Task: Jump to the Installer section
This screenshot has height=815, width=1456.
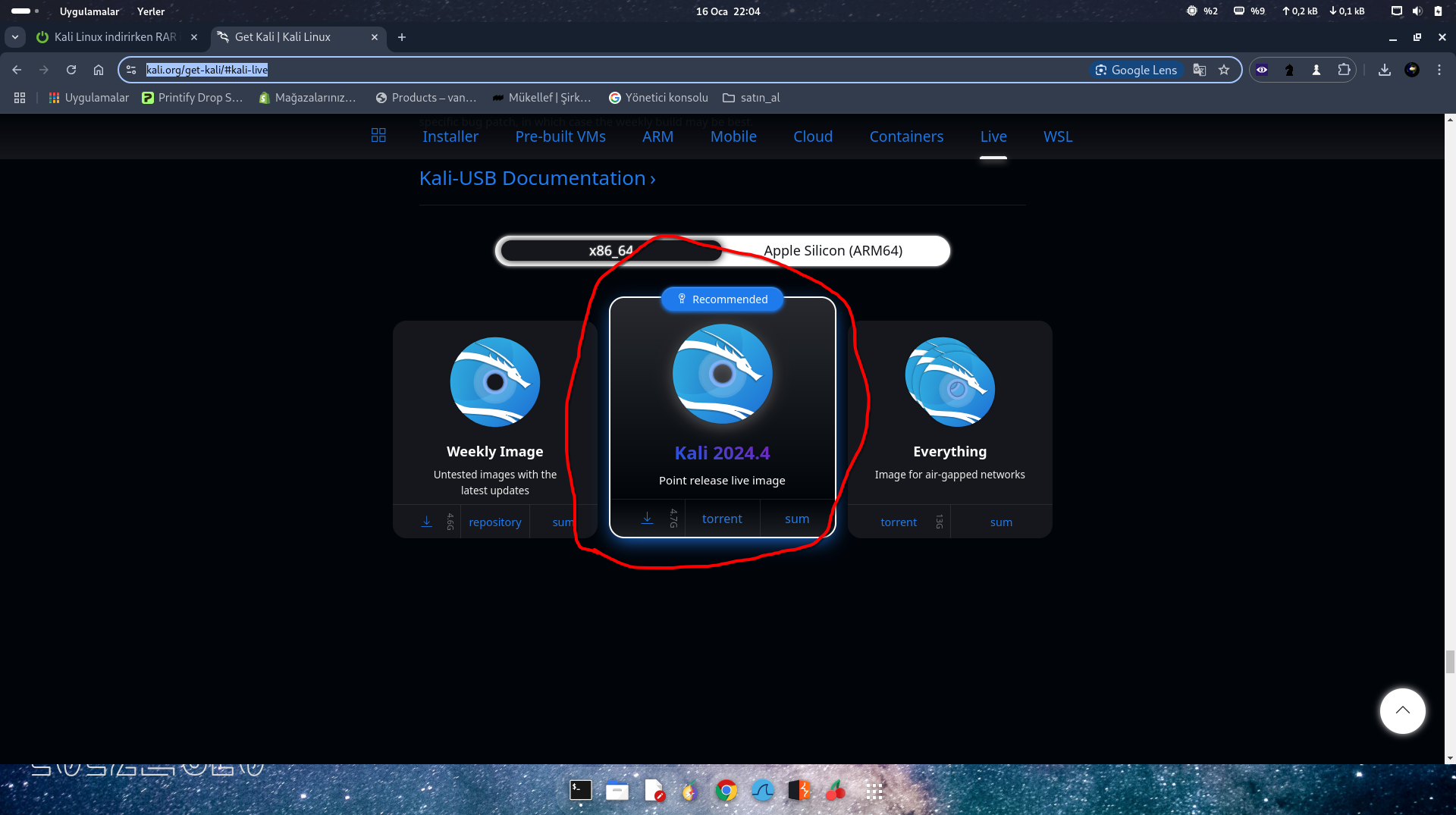Action: pyautogui.click(x=450, y=136)
